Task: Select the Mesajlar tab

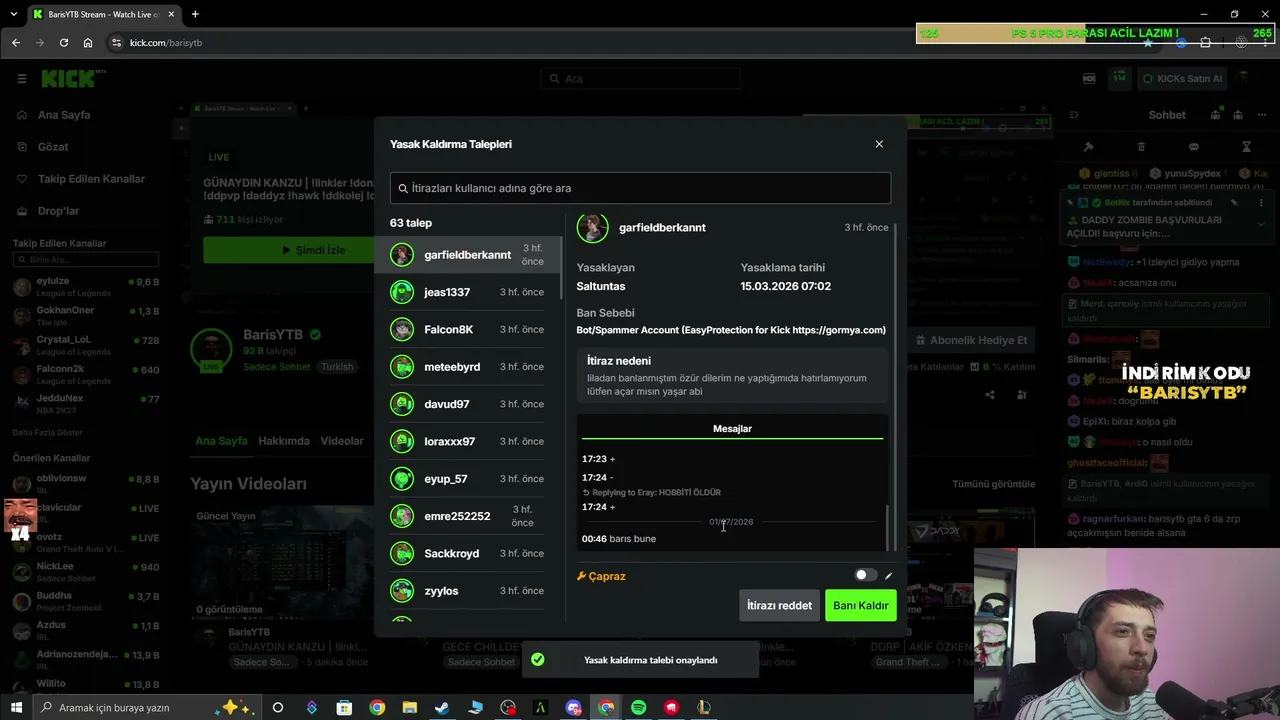Action: pos(732,429)
